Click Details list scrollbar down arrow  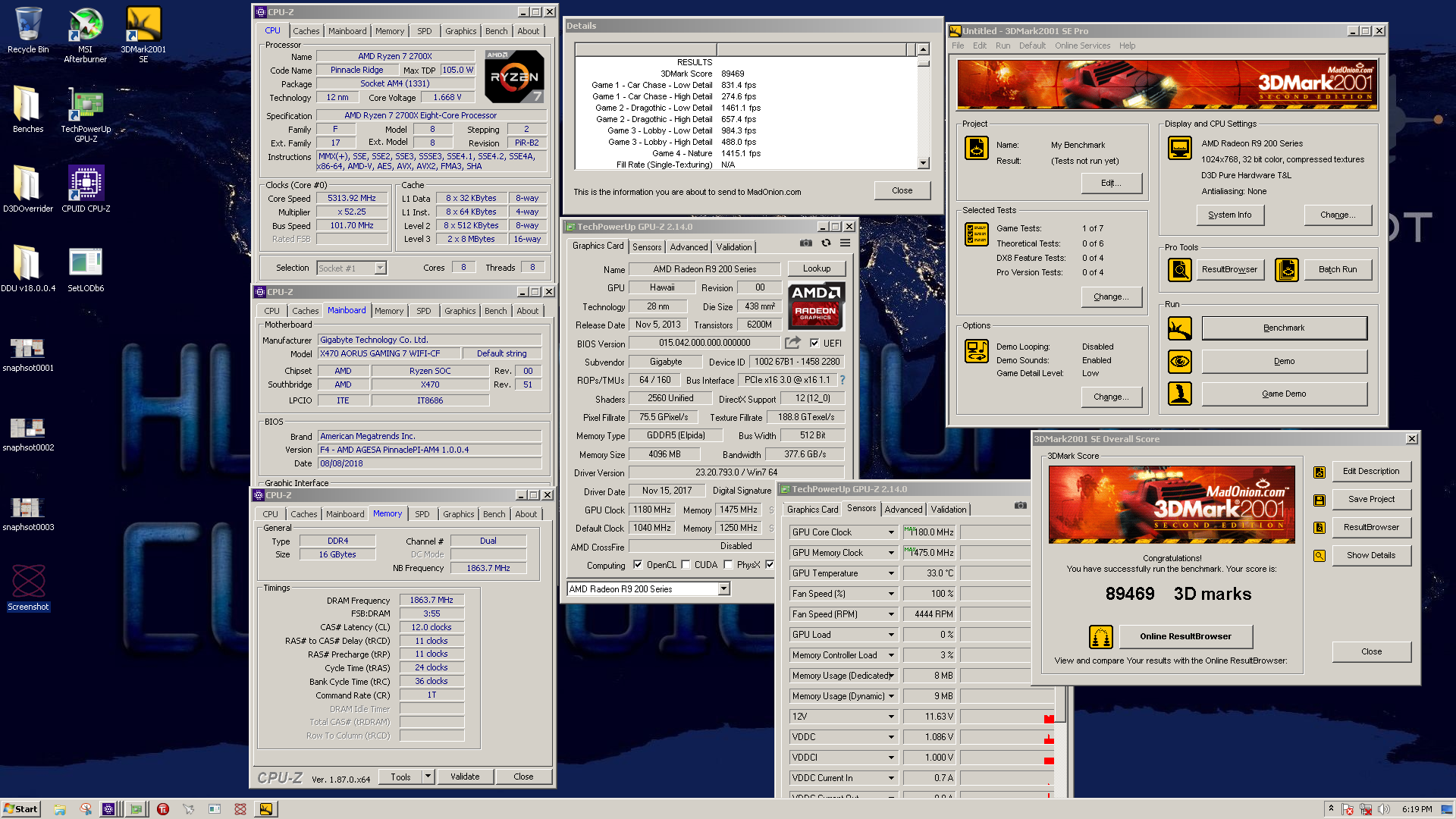pos(923,163)
